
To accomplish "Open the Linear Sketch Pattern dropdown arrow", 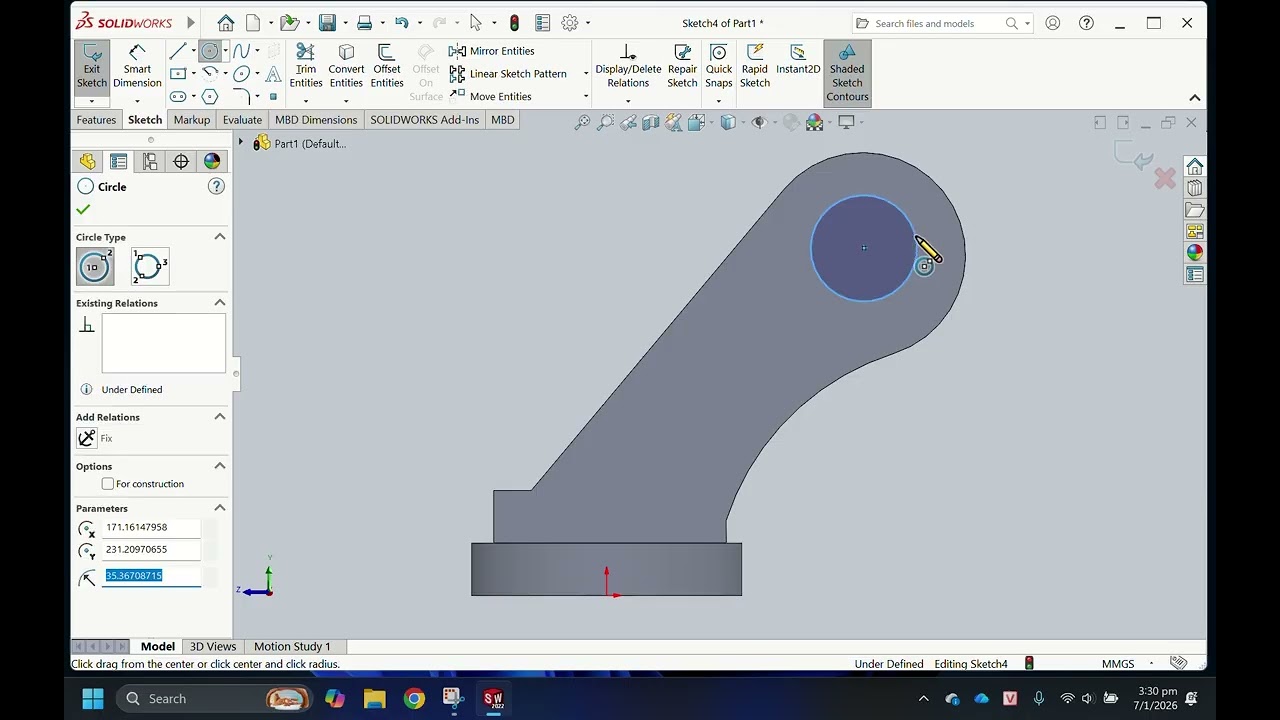I will tap(586, 74).
